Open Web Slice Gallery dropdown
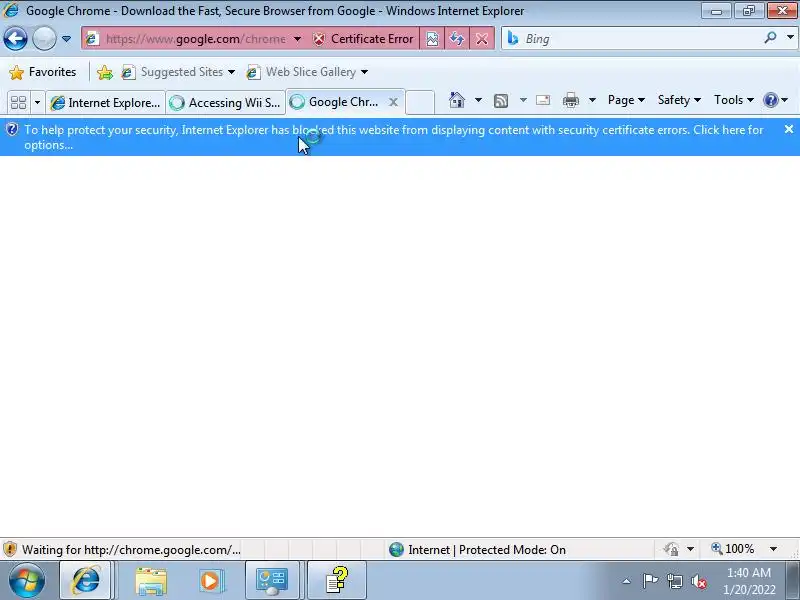800x600 pixels. coord(307,72)
